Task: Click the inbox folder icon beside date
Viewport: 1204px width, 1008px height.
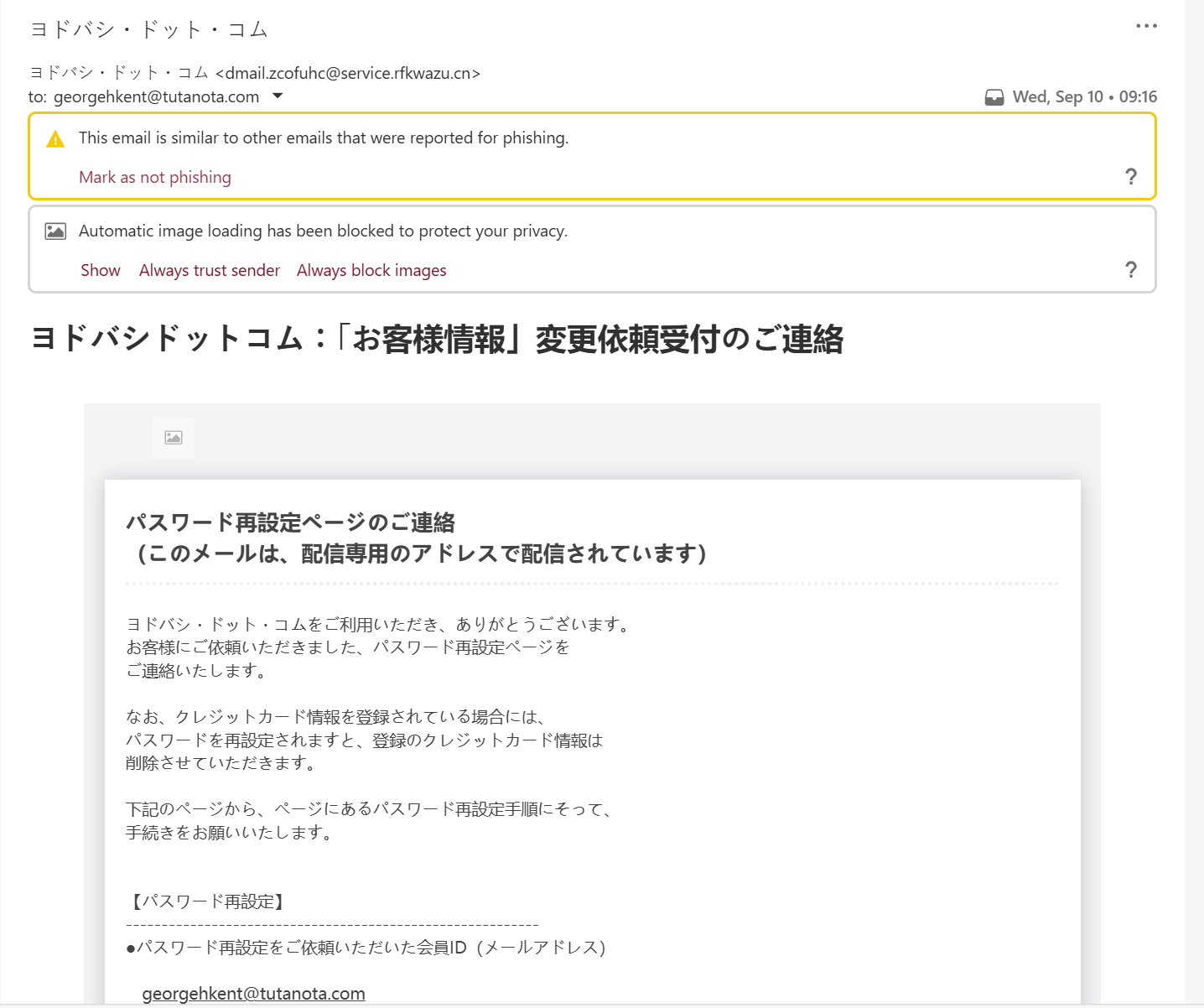Action: click(994, 97)
